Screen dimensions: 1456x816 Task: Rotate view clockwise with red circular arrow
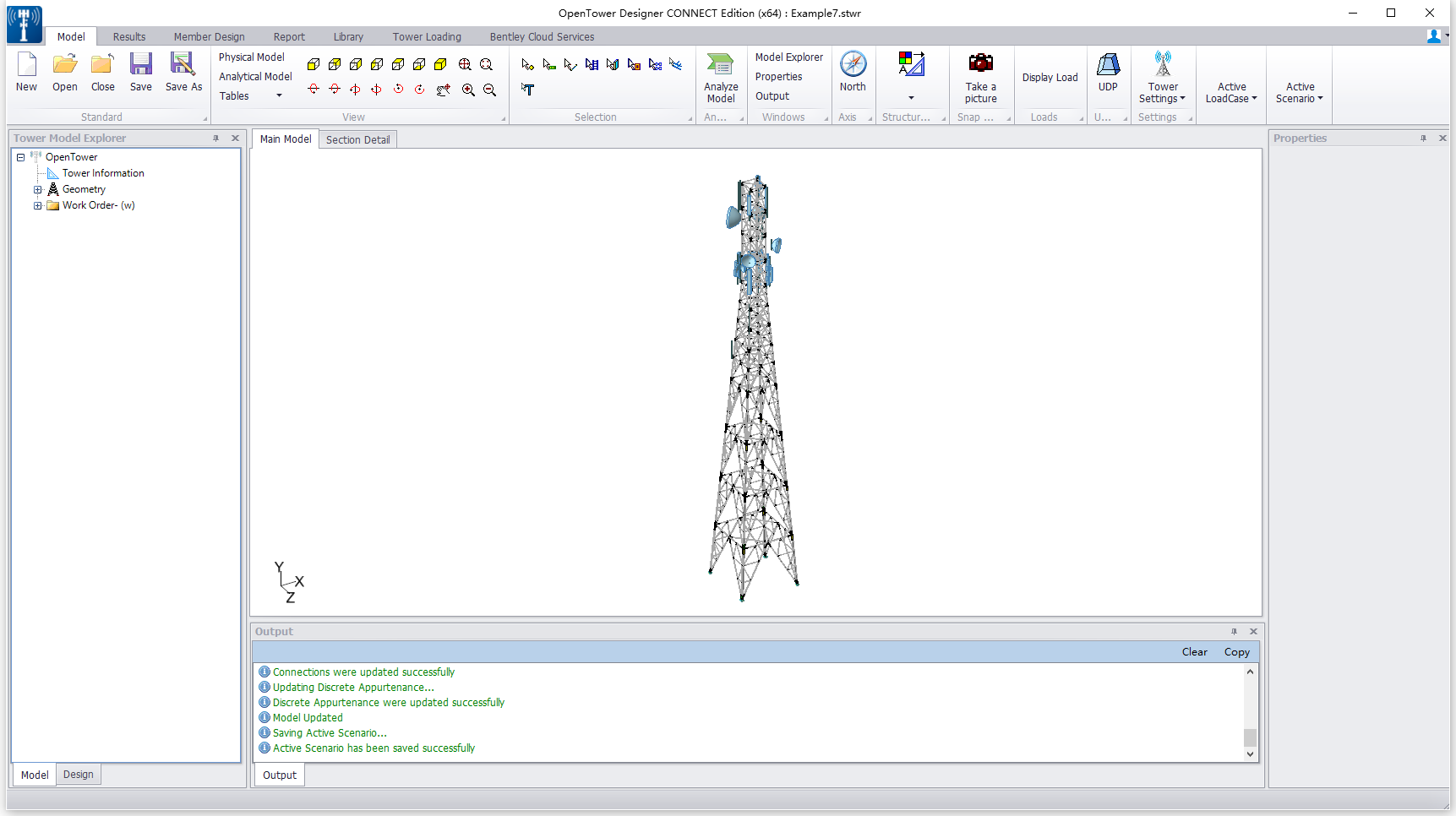419,89
